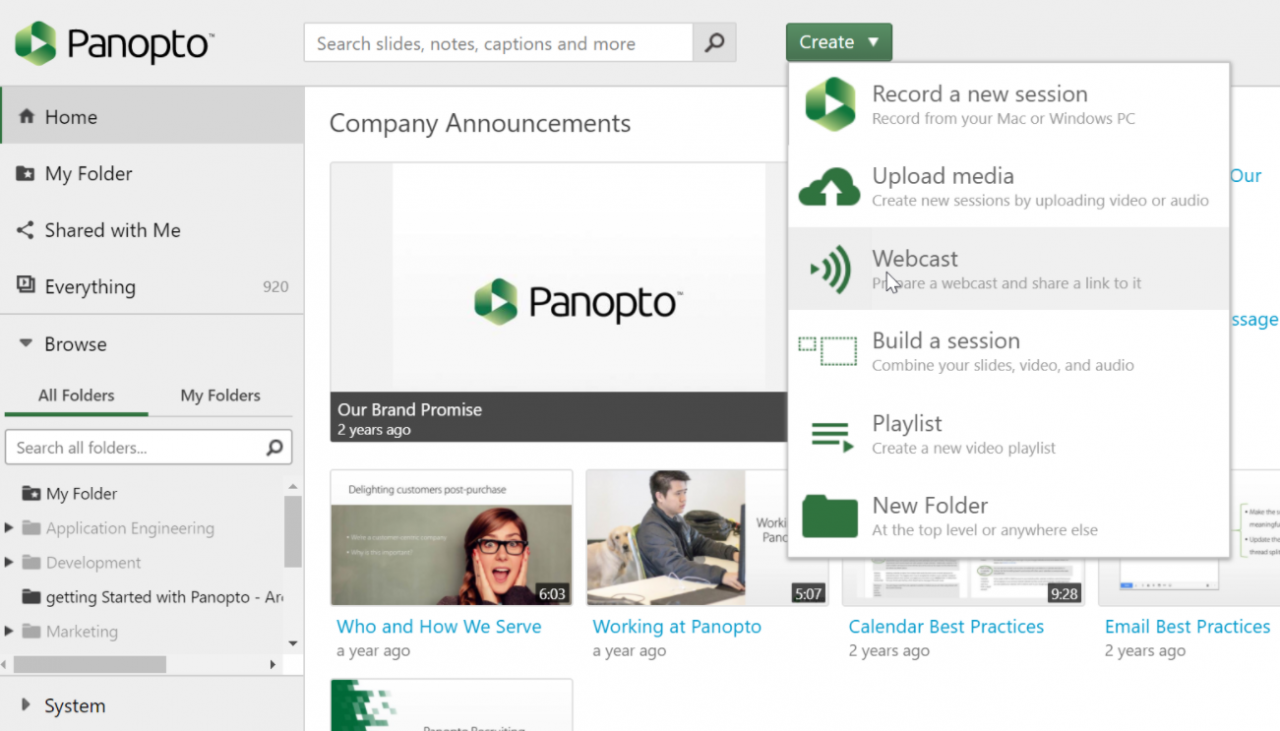Click the My Folder icon in the folder tree
This screenshot has width=1280, height=731.
click(x=31, y=494)
